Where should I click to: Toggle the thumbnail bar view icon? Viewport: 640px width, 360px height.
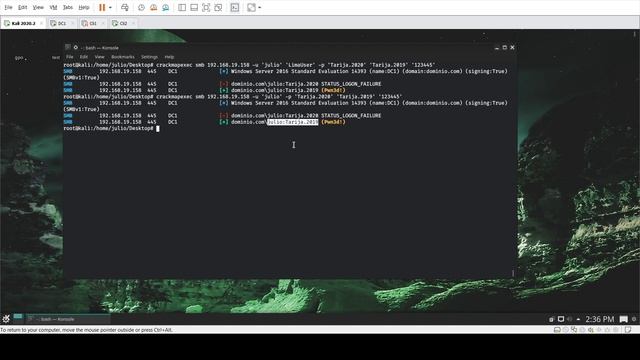(x=194, y=7)
